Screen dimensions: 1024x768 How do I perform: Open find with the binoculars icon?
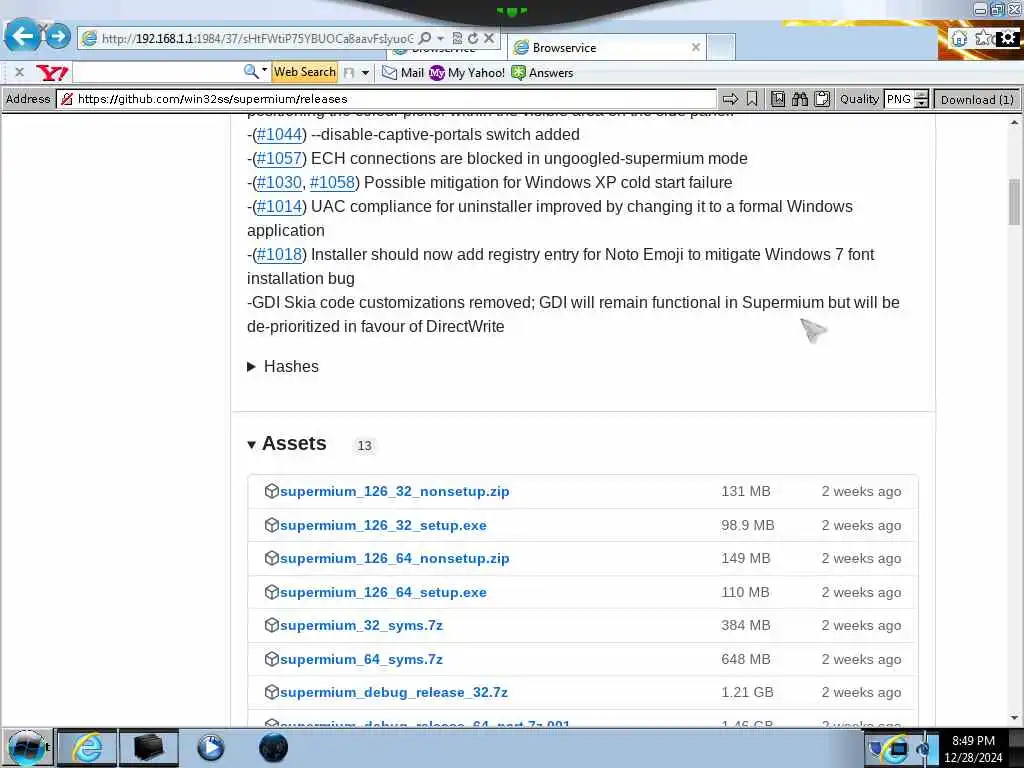click(800, 99)
